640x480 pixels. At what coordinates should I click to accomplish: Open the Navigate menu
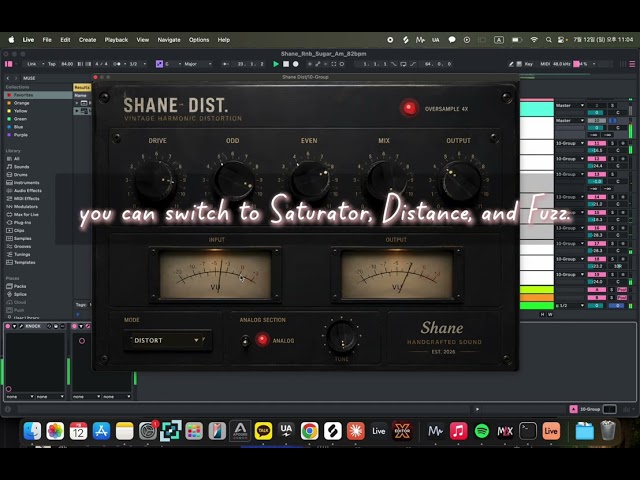click(x=169, y=40)
